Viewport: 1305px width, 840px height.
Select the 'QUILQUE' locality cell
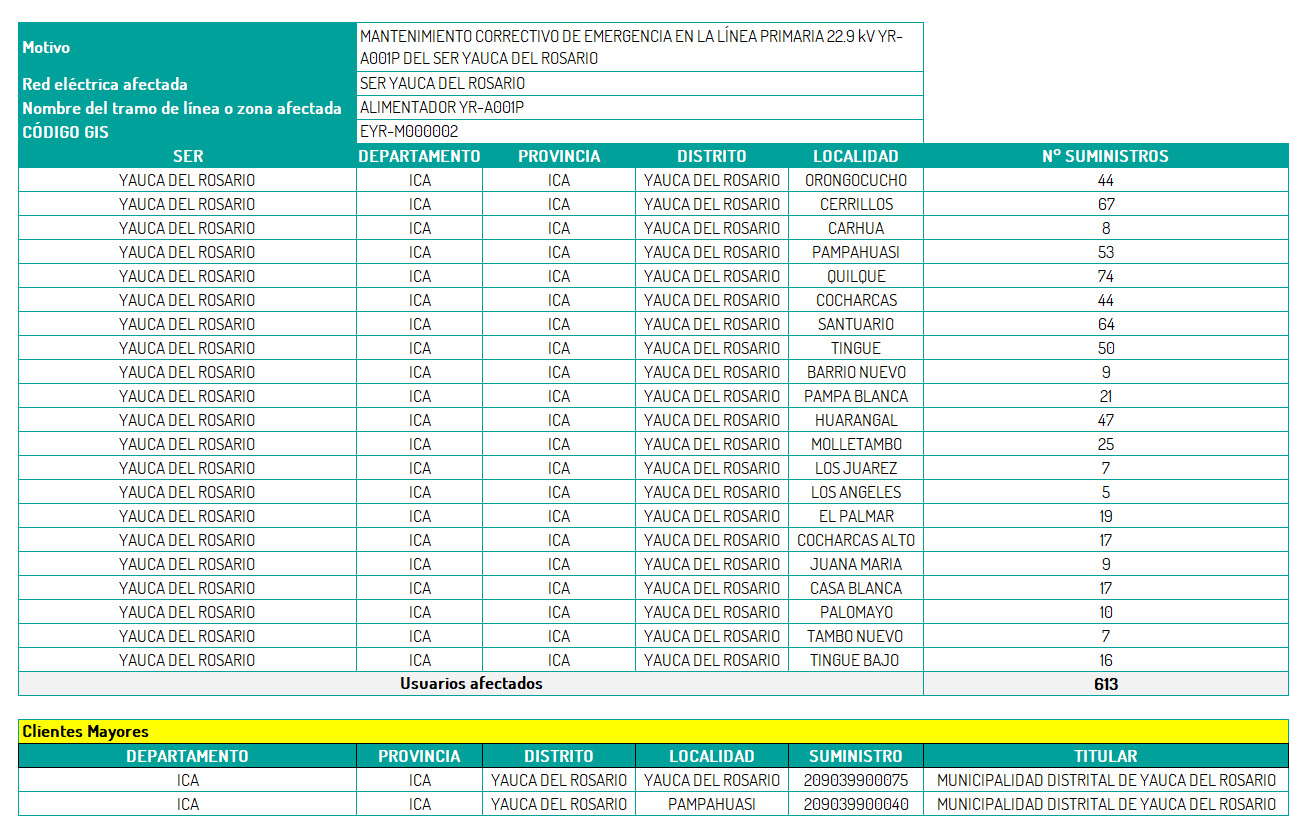coord(855,276)
